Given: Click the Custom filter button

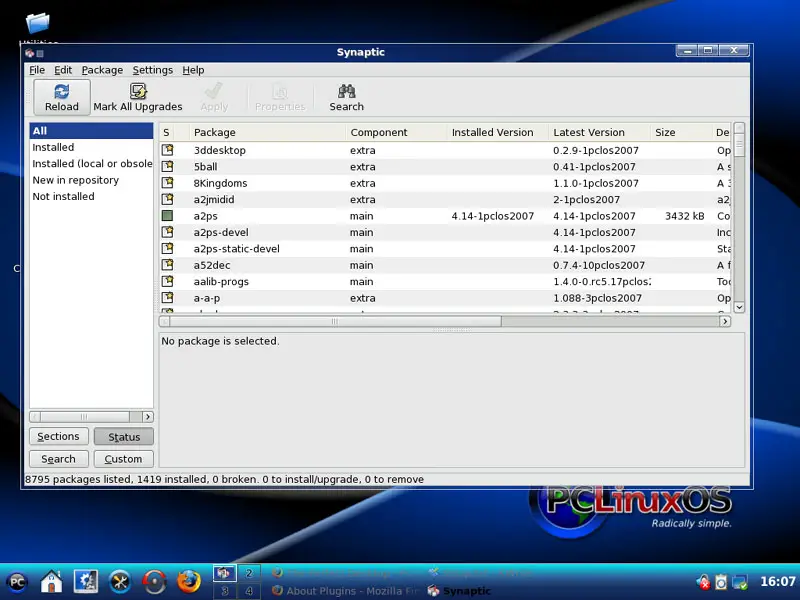Looking at the screenshot, I should click(x=124, y=459).
